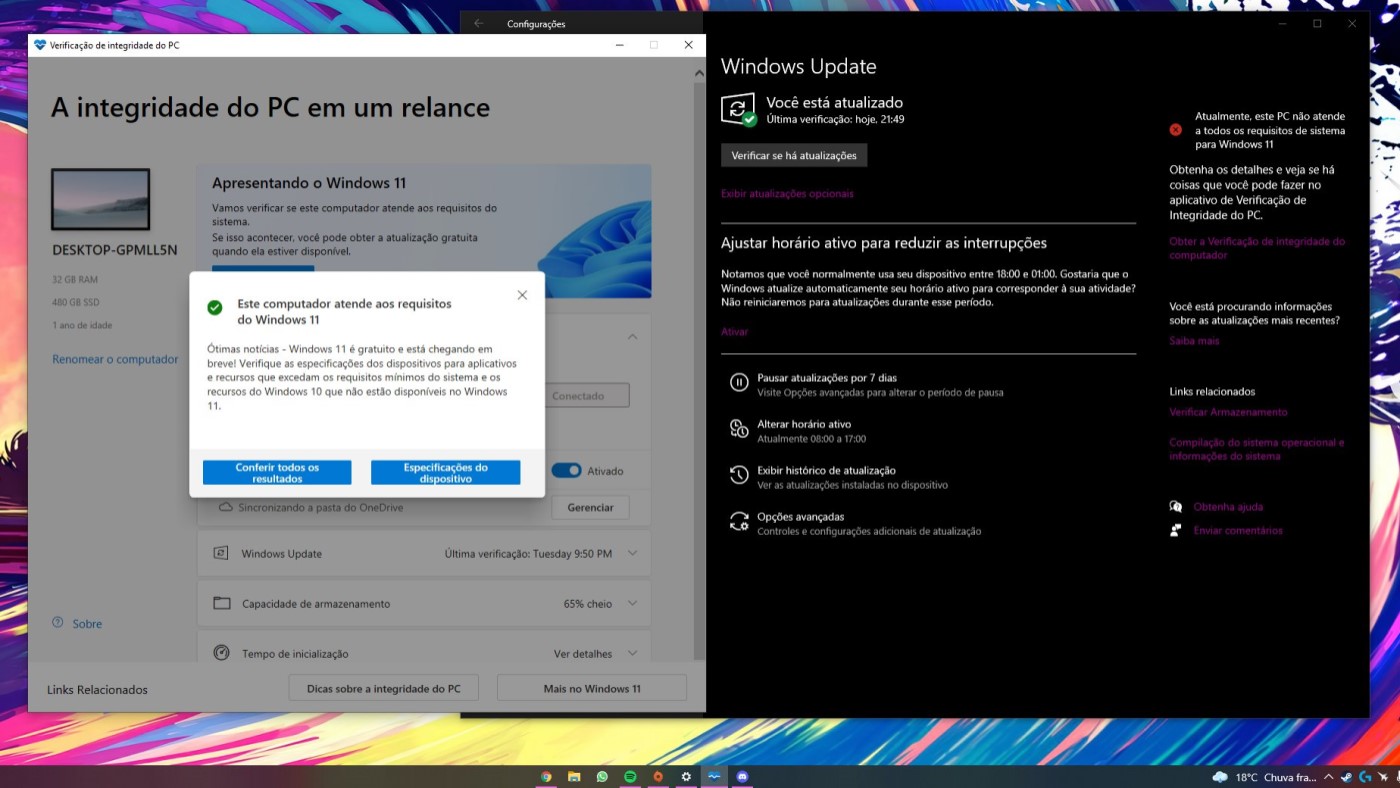1400x788 pixels.
Task: Click the startup time gauge icon
Action: [x=221, y=653]
